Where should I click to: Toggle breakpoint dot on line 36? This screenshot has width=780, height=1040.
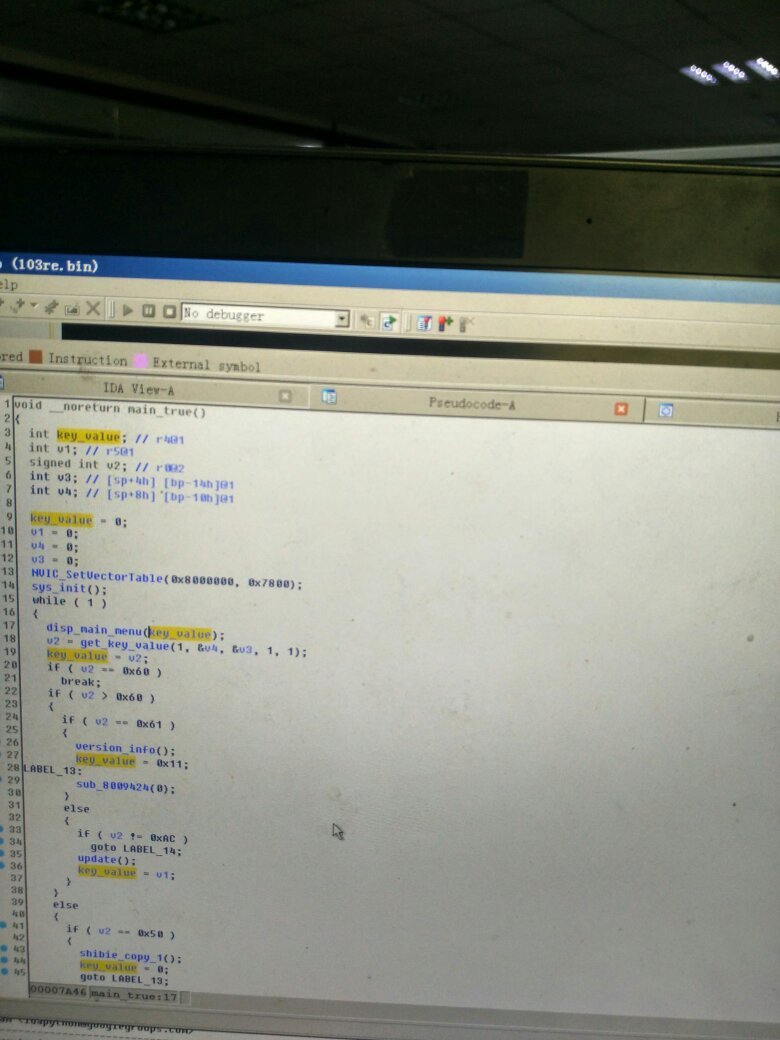click(x=3, y=865)
